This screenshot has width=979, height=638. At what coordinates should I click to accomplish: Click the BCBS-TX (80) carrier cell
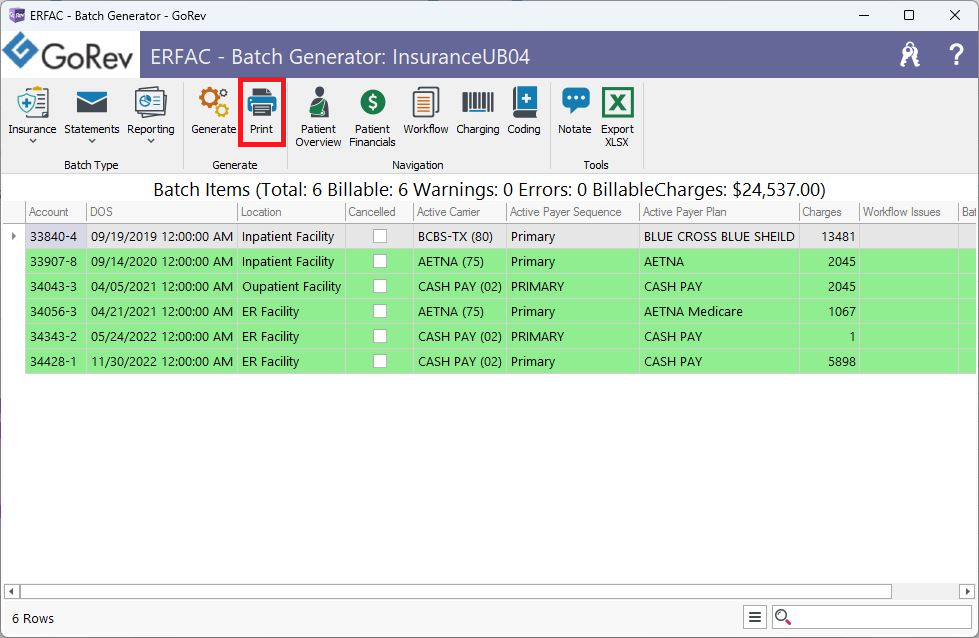[460, 236]
